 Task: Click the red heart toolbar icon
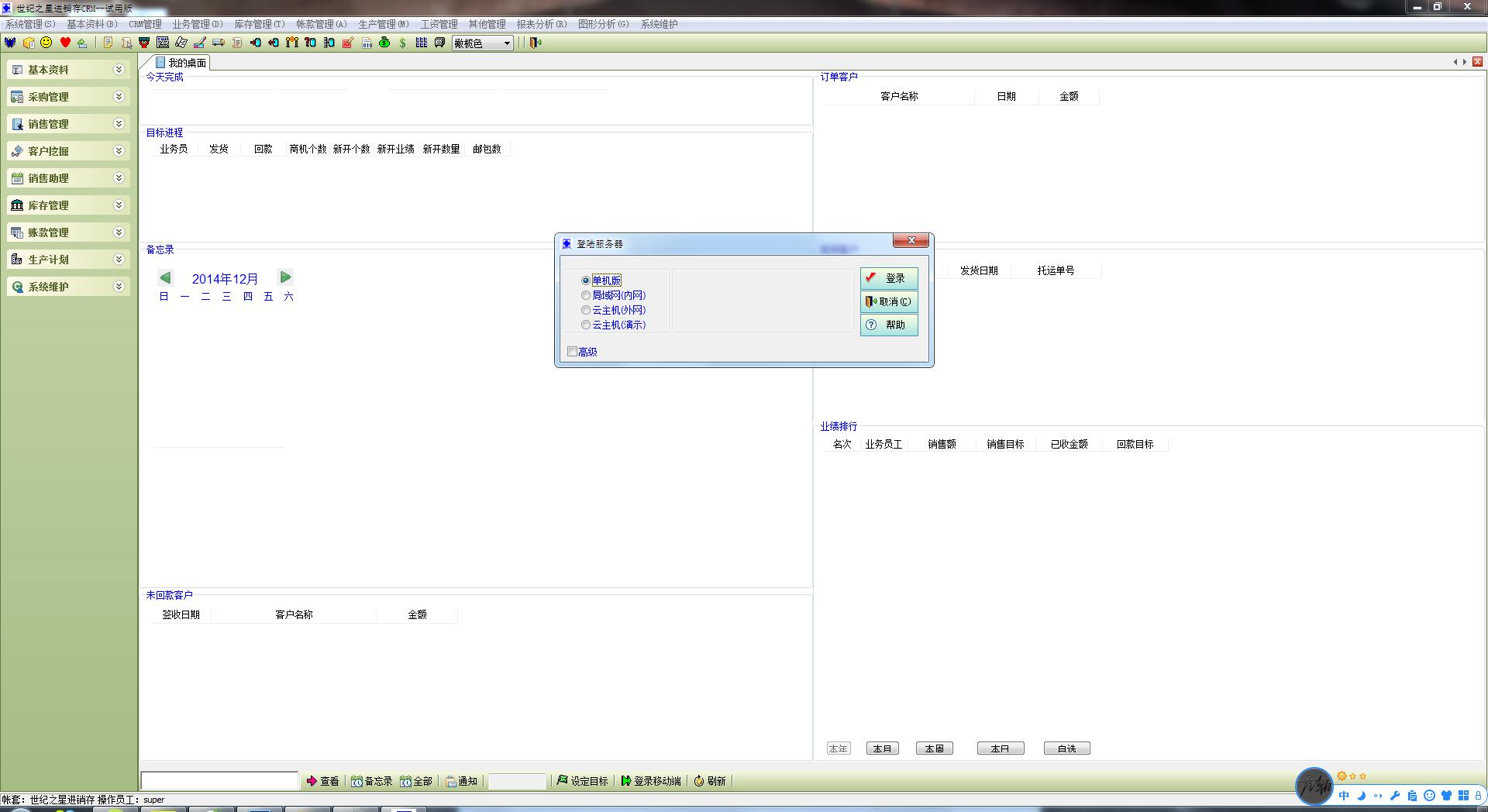tap(65, 43)
